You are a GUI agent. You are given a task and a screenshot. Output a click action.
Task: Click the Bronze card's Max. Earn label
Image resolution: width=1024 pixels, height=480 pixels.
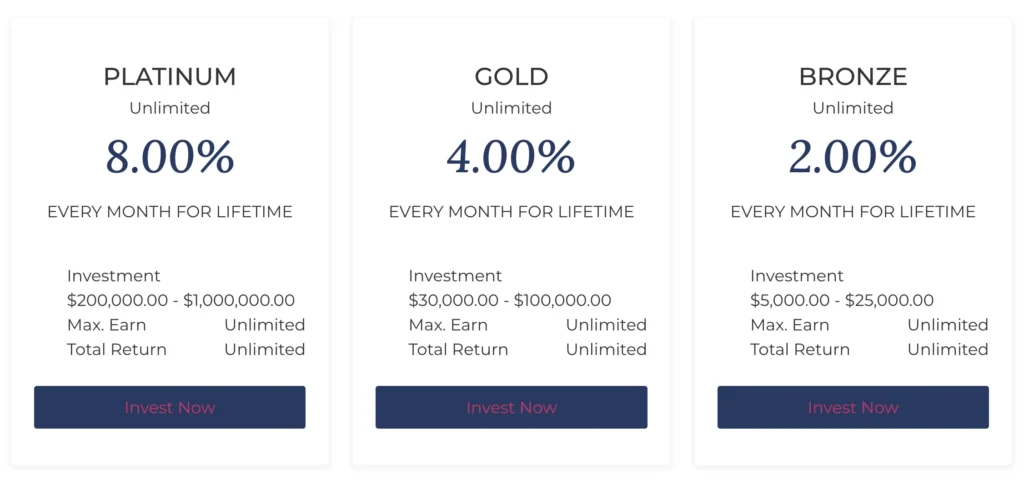(x=790, y=325)
